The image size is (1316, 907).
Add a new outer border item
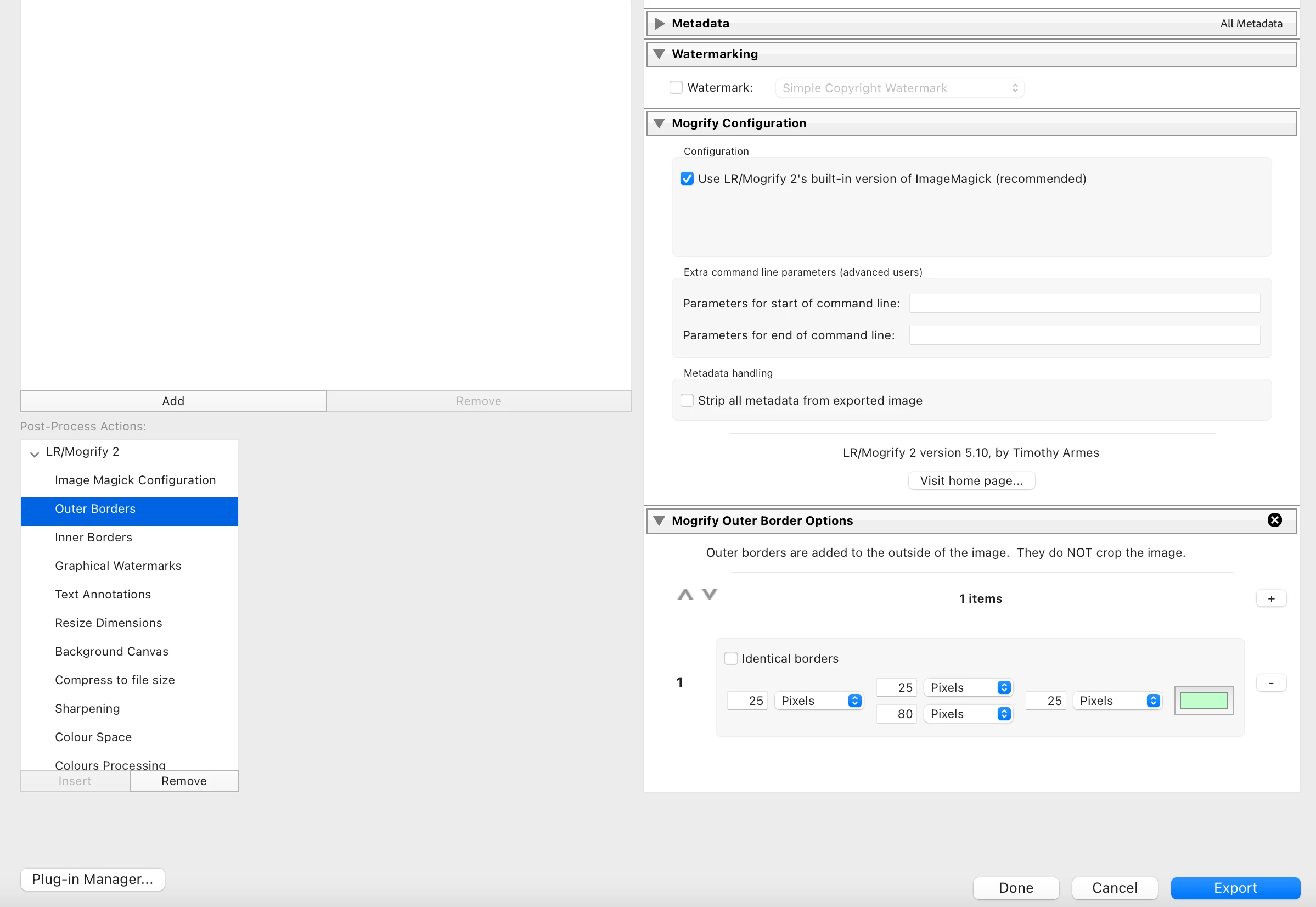point(1270,598)
